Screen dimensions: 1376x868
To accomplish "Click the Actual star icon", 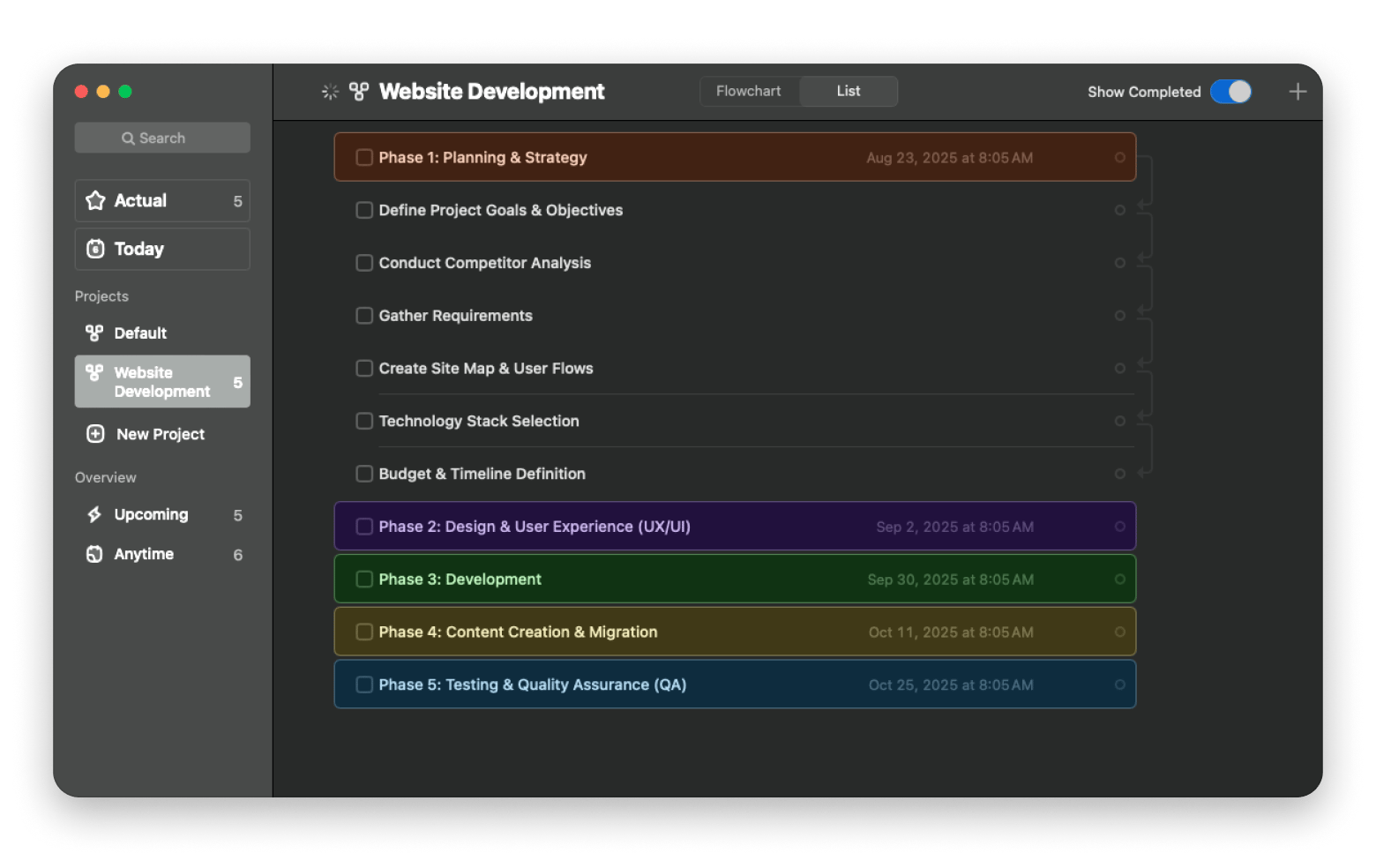I will click(95, 201).
